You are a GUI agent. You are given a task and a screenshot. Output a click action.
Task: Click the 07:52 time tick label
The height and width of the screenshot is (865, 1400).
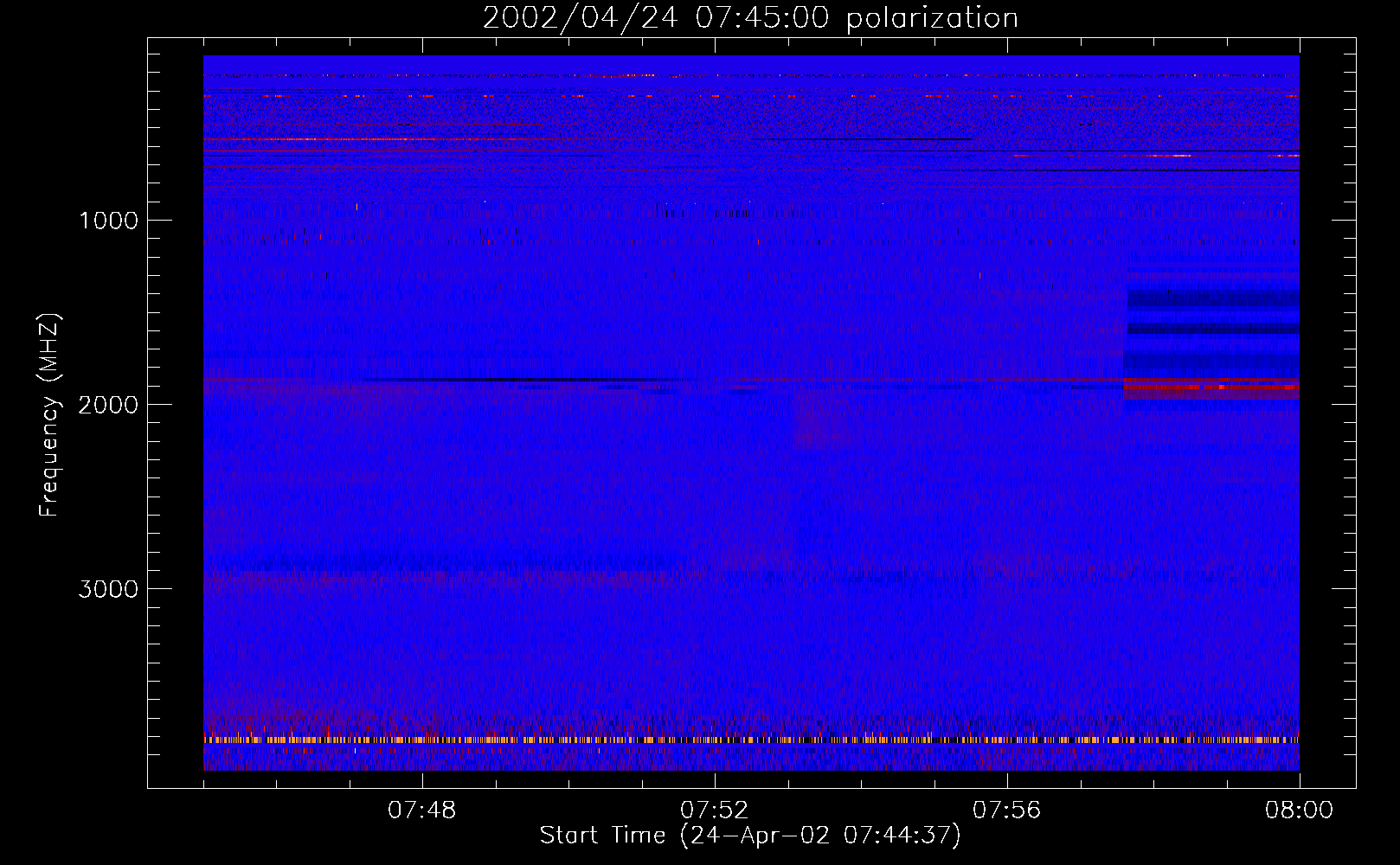click(715, 811)
